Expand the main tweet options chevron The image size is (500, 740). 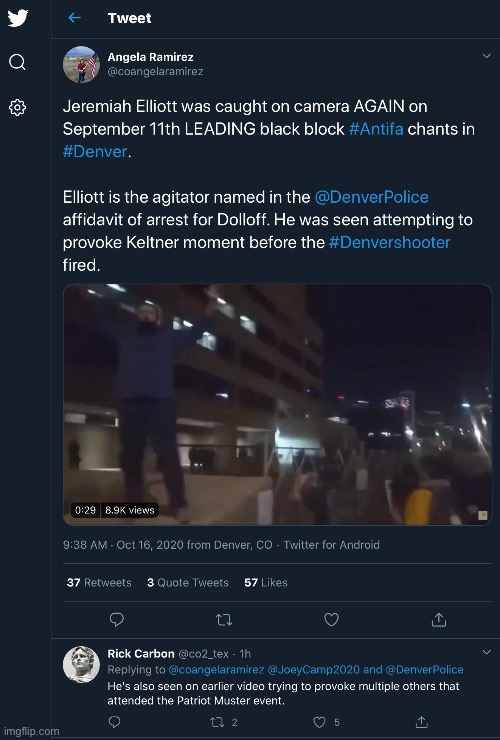486,56
